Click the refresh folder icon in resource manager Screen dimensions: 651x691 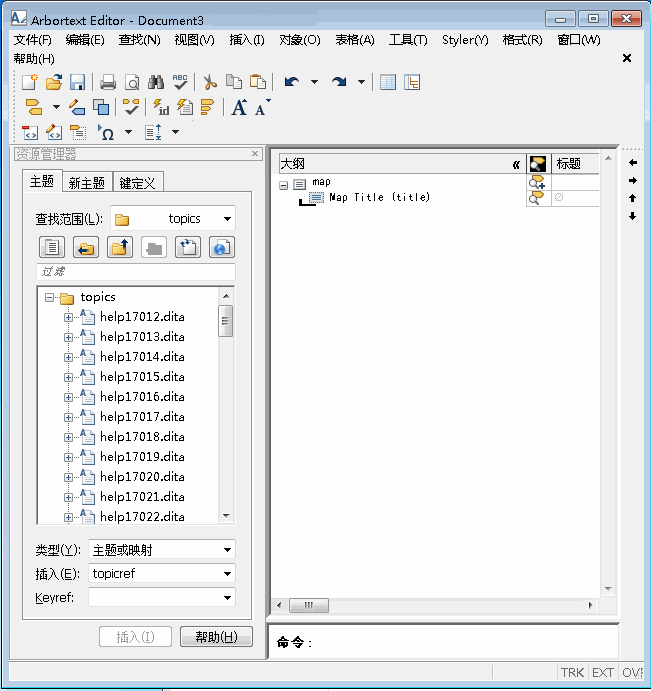188,248
